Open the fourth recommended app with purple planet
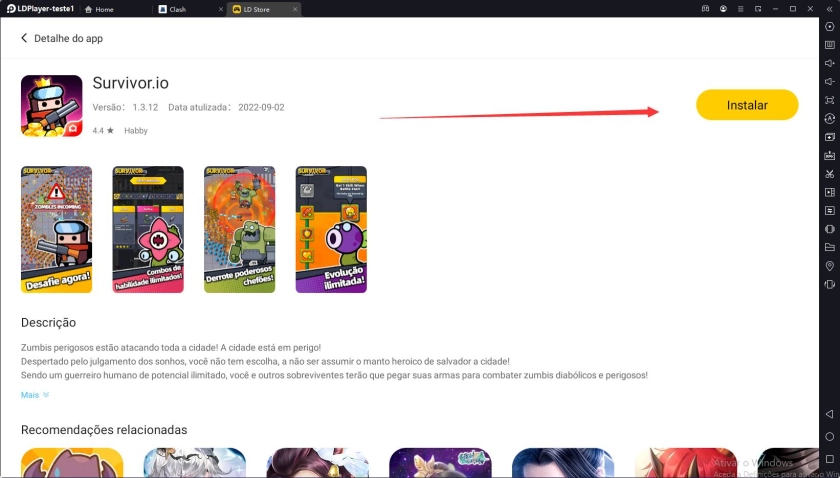This screenshot has width=840, height=478. pyautogui.click(x=440, y=463)
